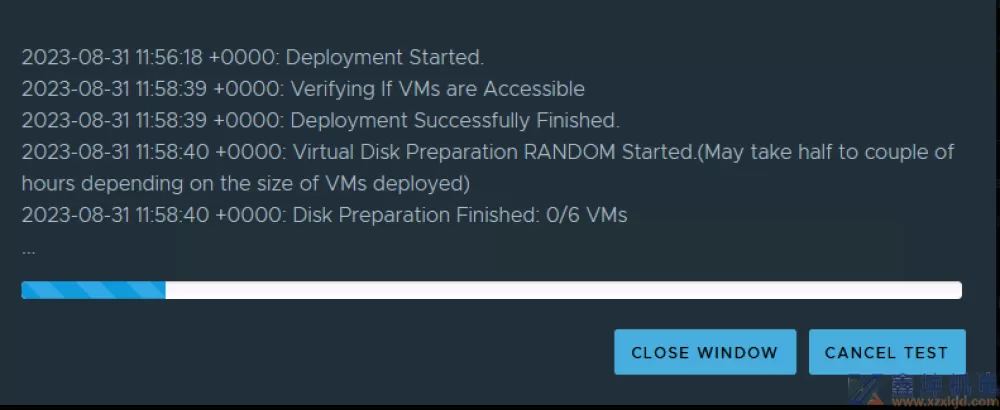The width and height of the screenshot is (1000, 410).
Task: Click the white unfilled progress bar area
Action: 564,290
